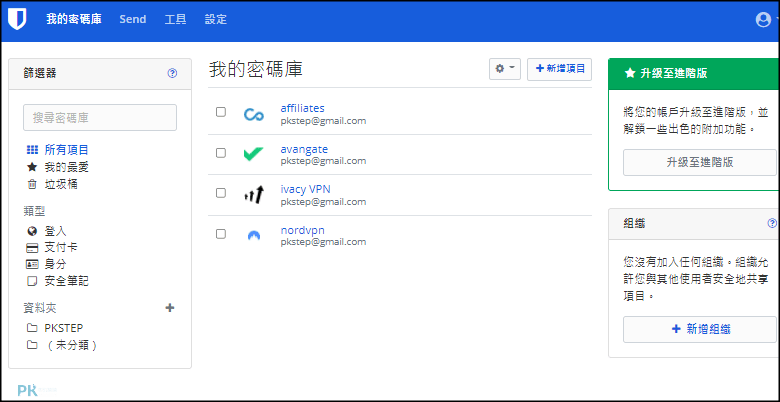This screenshot has height=402, width=780.
Task: Open the 設定 menu
Action: coord(216,19)
